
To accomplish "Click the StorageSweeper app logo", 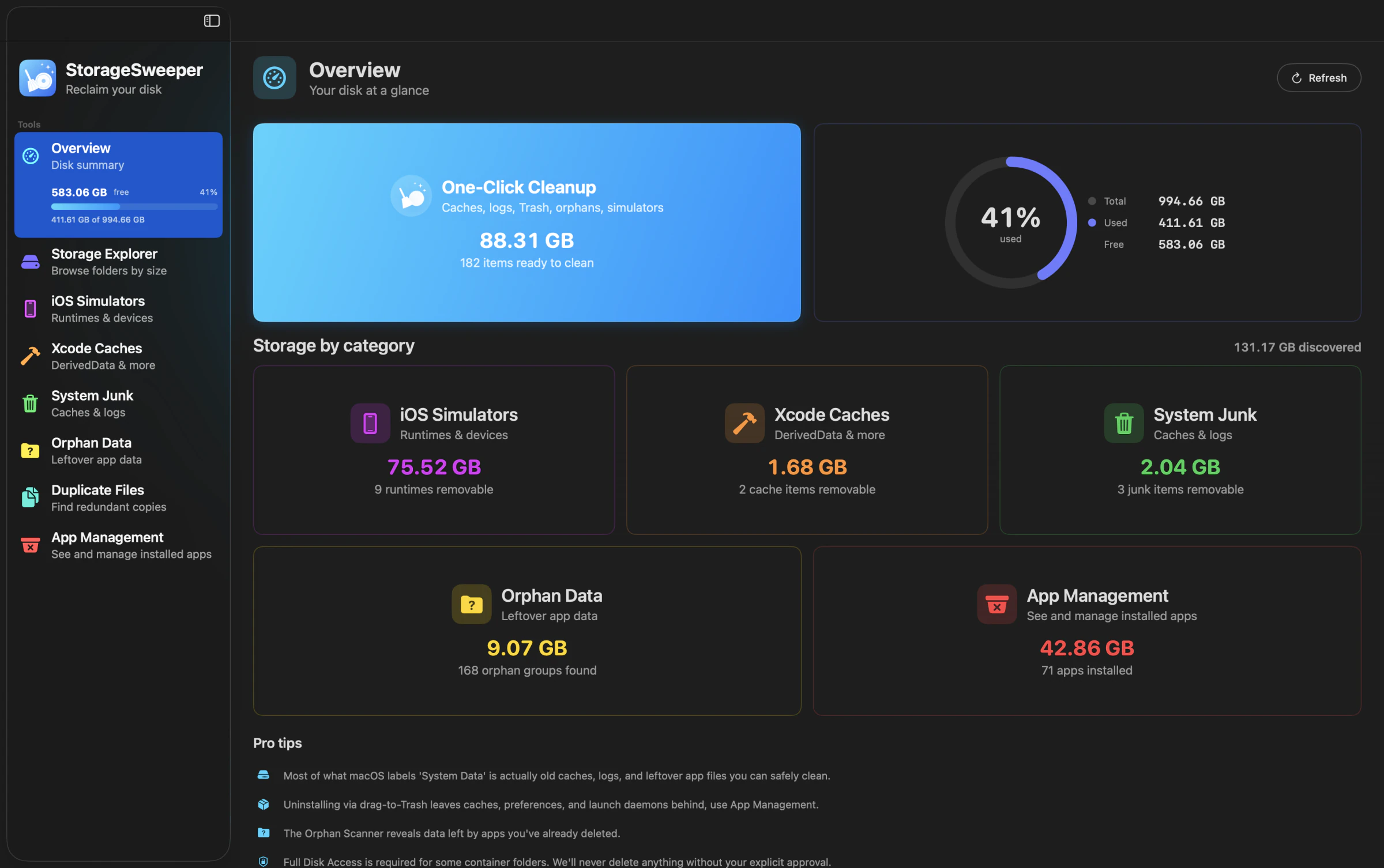I will click(x=37, y=78).
